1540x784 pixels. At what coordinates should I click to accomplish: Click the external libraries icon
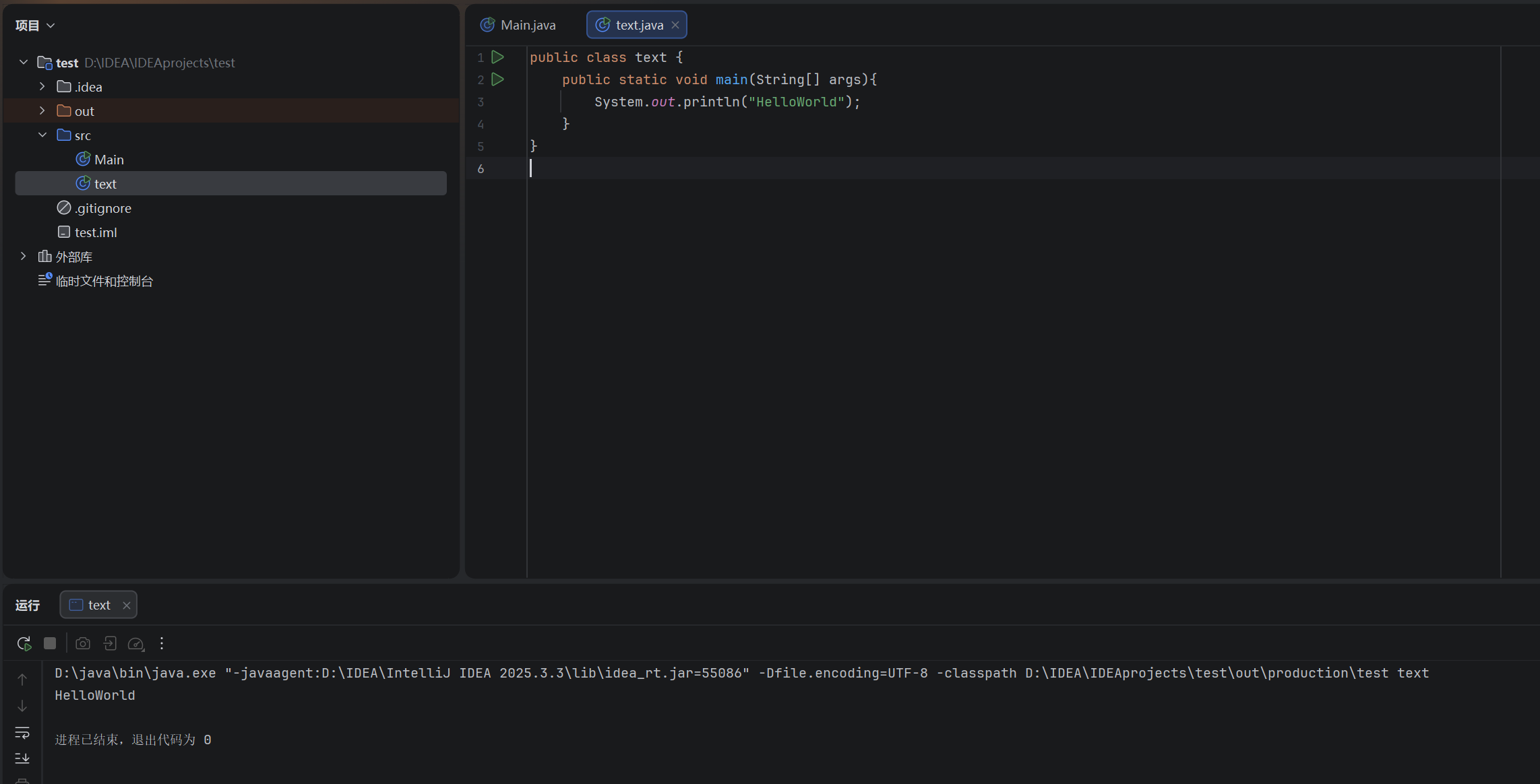coord(45,256)
